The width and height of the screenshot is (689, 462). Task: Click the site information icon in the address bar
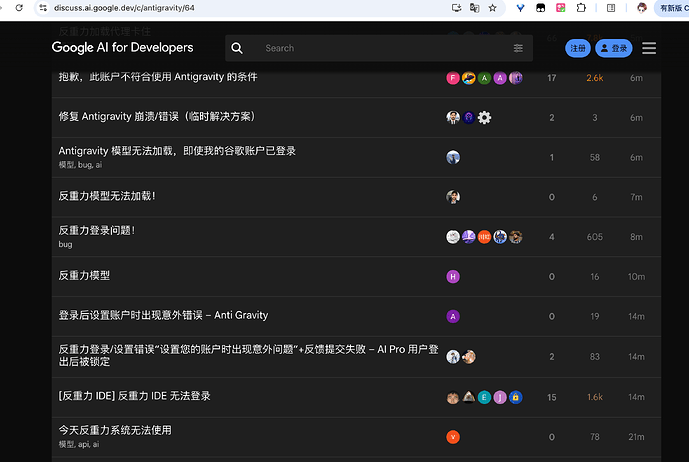(x=43, y=8)
